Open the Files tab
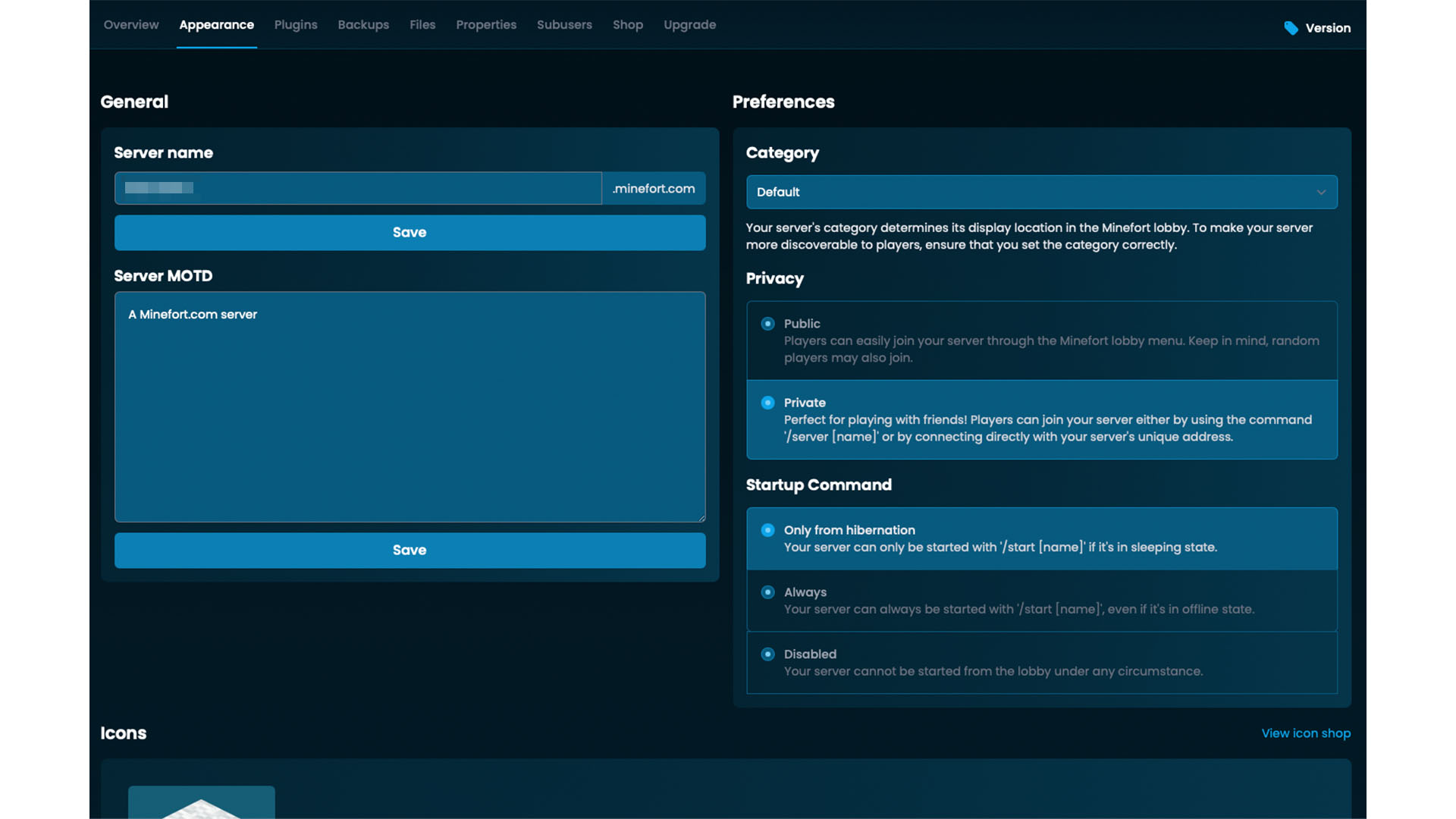Viewport: 1456px width, 819px height. point(422,25)
